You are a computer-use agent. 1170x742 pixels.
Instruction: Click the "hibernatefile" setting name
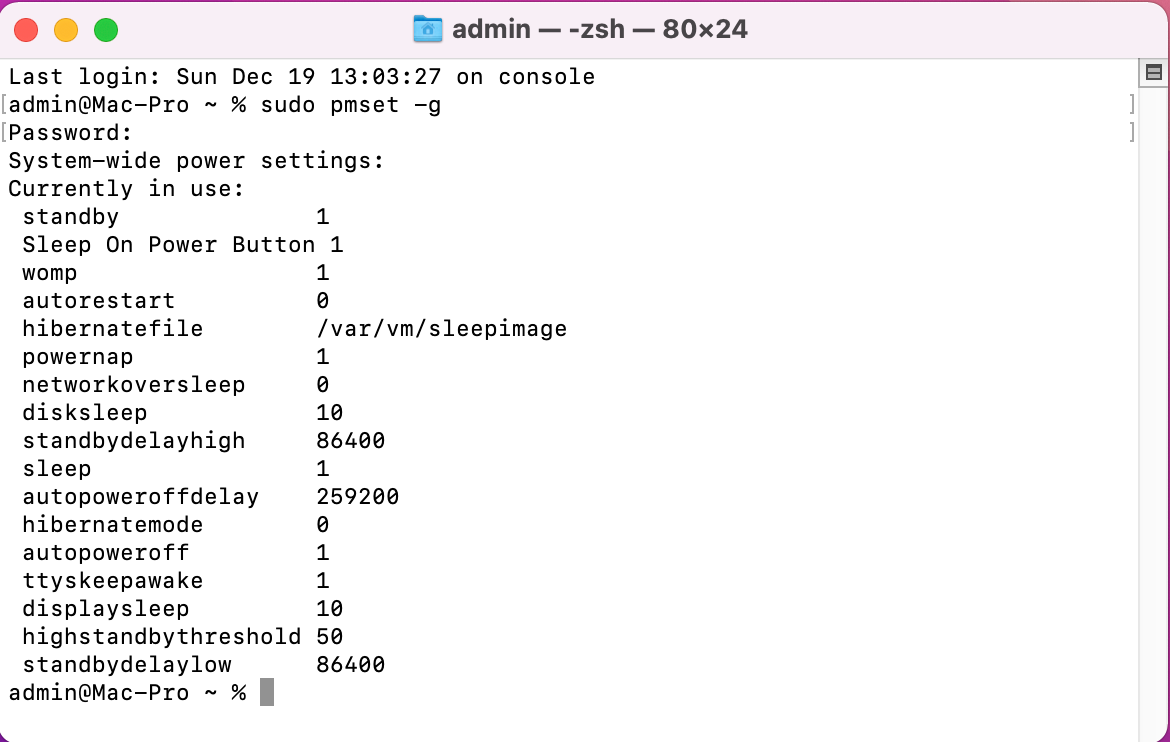point(112,329)
